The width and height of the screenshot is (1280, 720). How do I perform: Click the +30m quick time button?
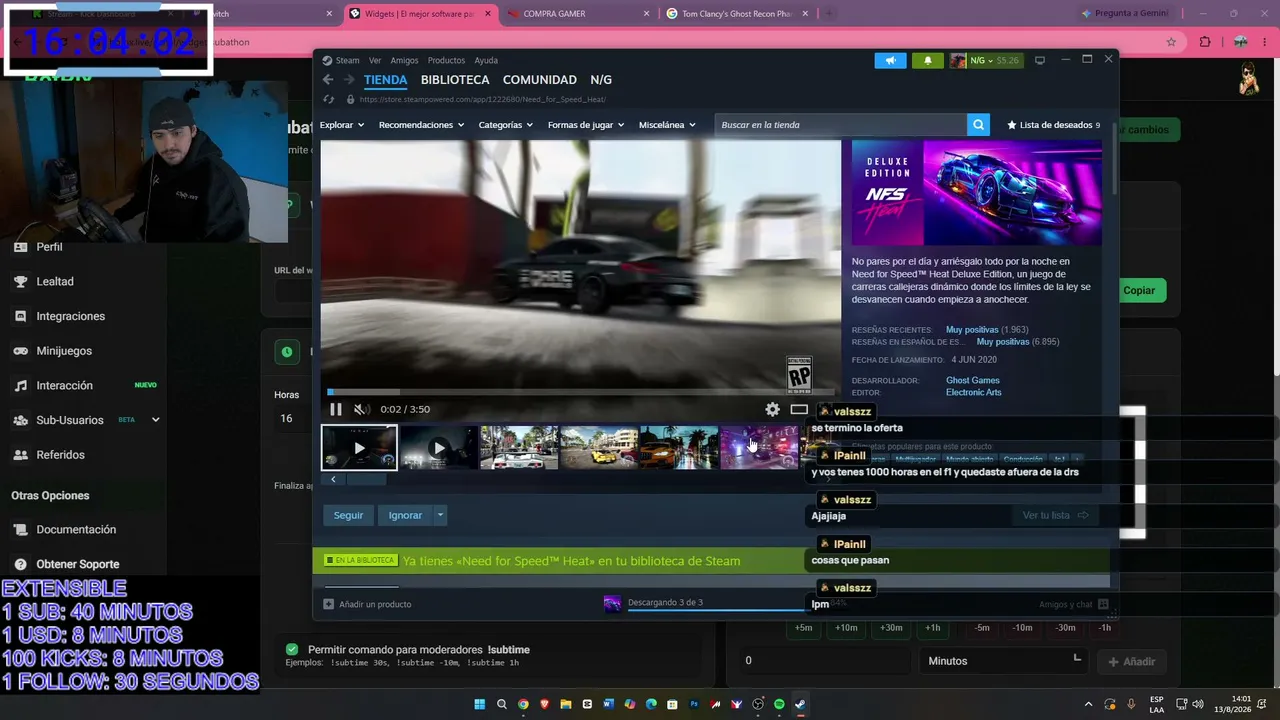pos(890,628)
